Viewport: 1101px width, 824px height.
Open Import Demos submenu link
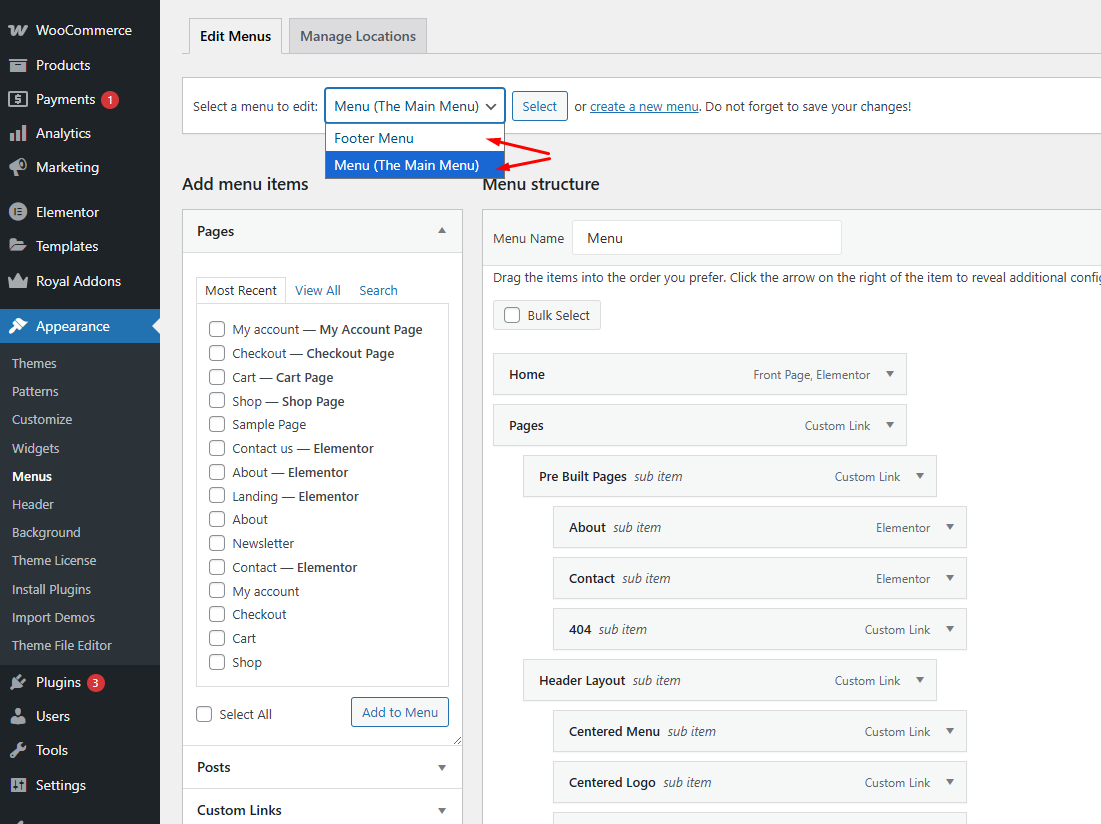53,618
